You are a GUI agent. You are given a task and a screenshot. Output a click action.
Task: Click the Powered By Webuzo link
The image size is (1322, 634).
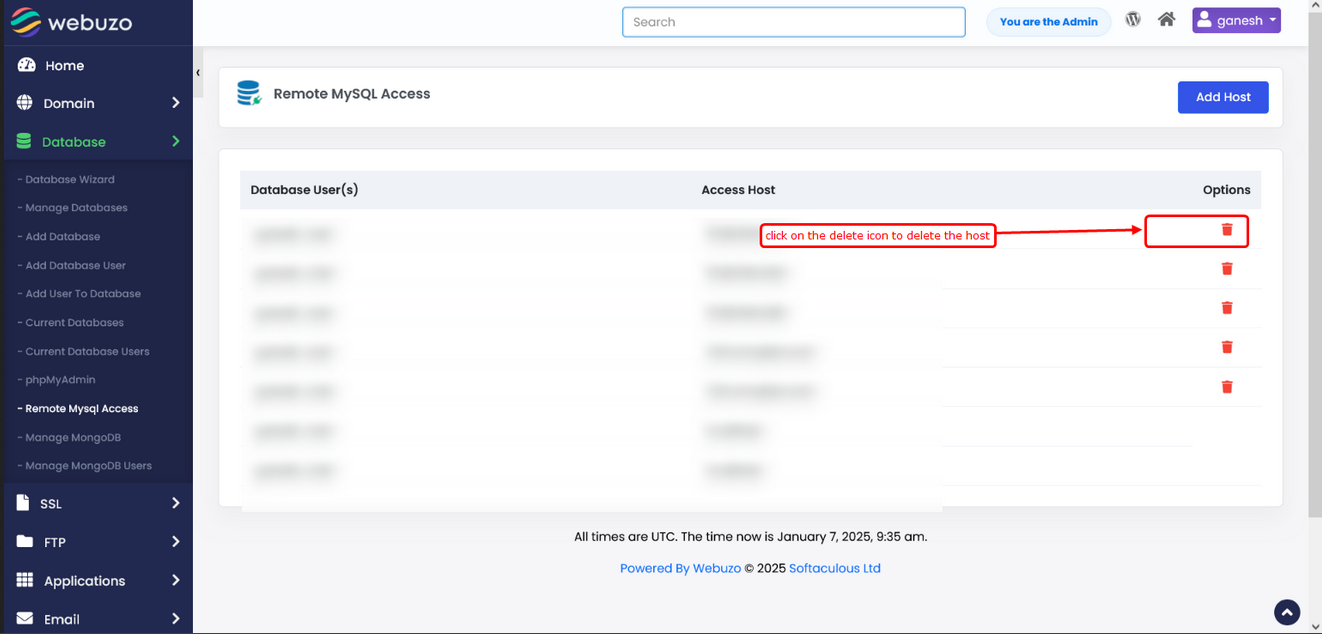pyautogui.click(x=680, y=568)
